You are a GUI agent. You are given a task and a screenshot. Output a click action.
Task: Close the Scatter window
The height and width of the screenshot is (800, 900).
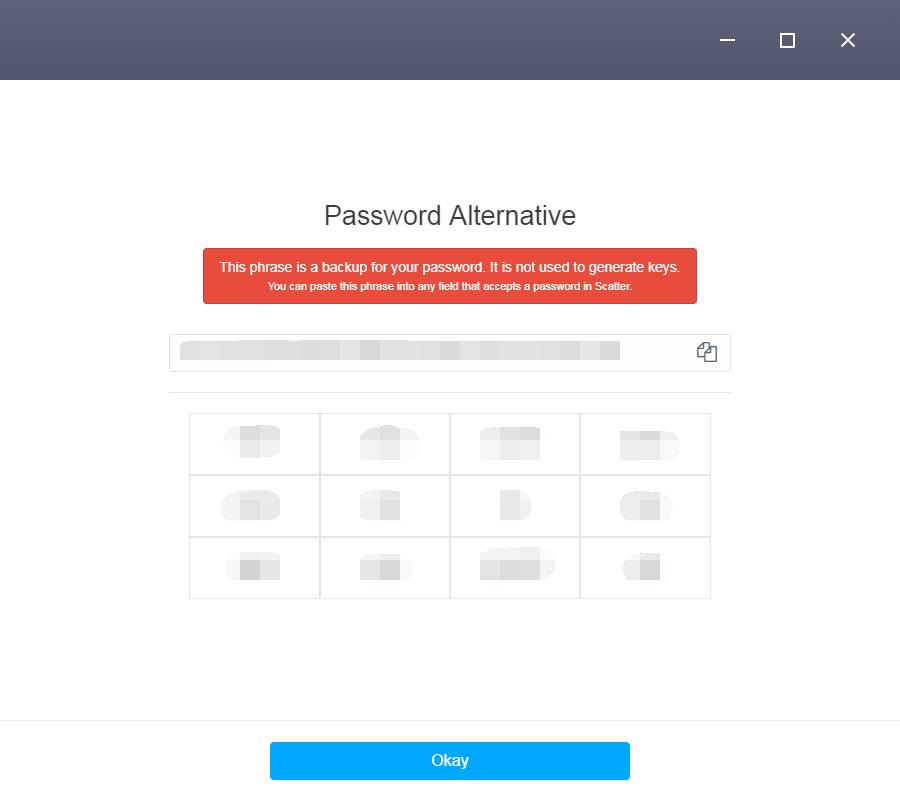click(x=848, y=40)
